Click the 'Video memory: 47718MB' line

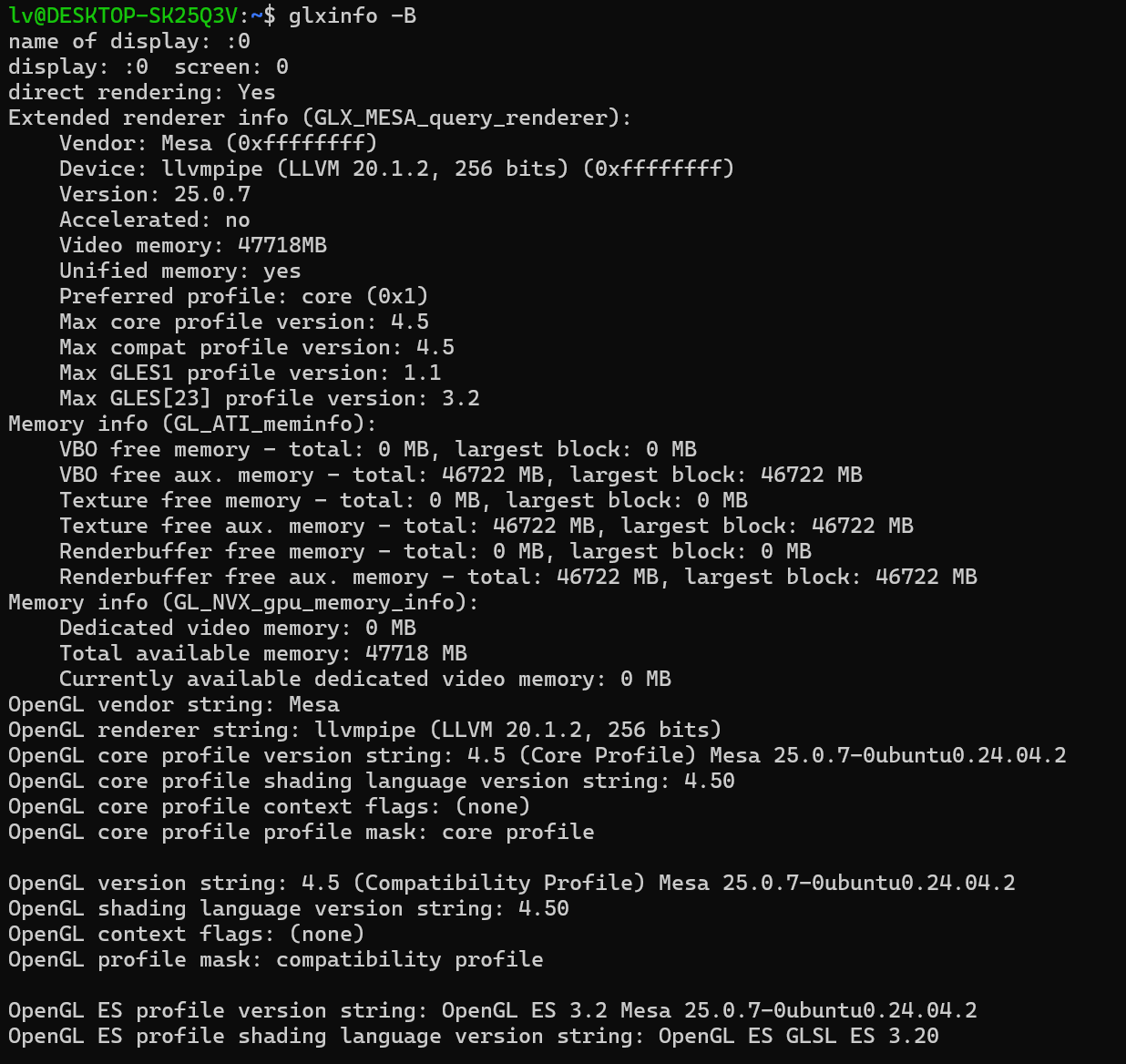pyautogui.click(x=192, y=245)
